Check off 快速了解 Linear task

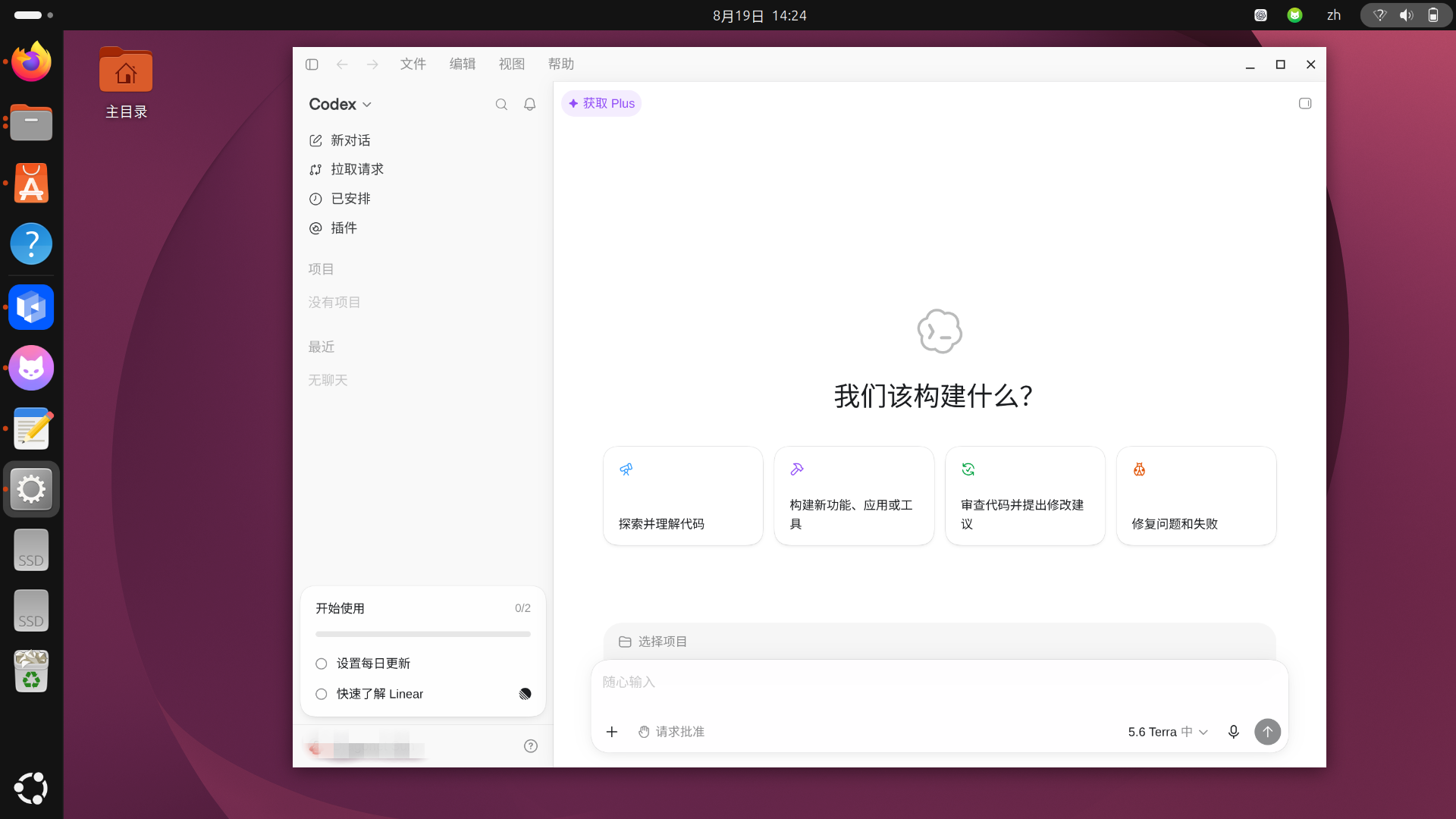click(x=322, y=694)
